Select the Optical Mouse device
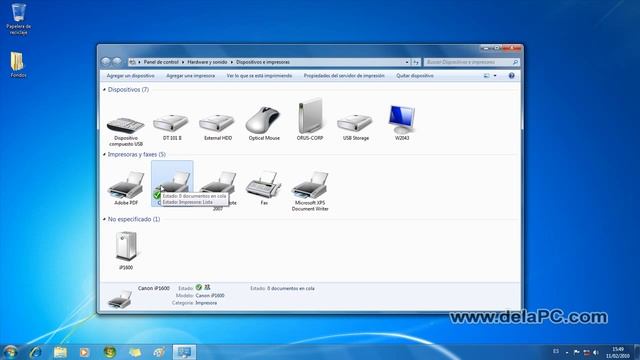Viewport: 640px width, 360px height. (x=264, y=124)
